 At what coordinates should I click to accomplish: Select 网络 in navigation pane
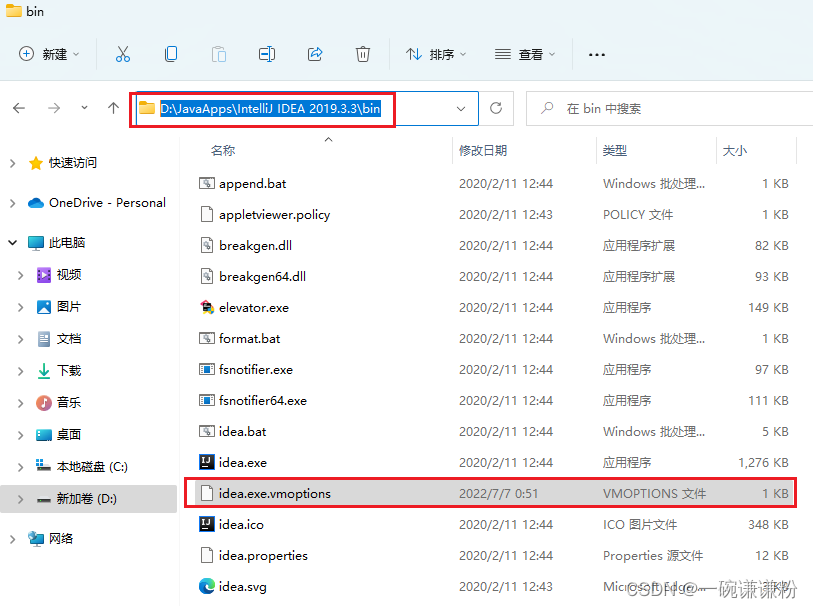61,539
